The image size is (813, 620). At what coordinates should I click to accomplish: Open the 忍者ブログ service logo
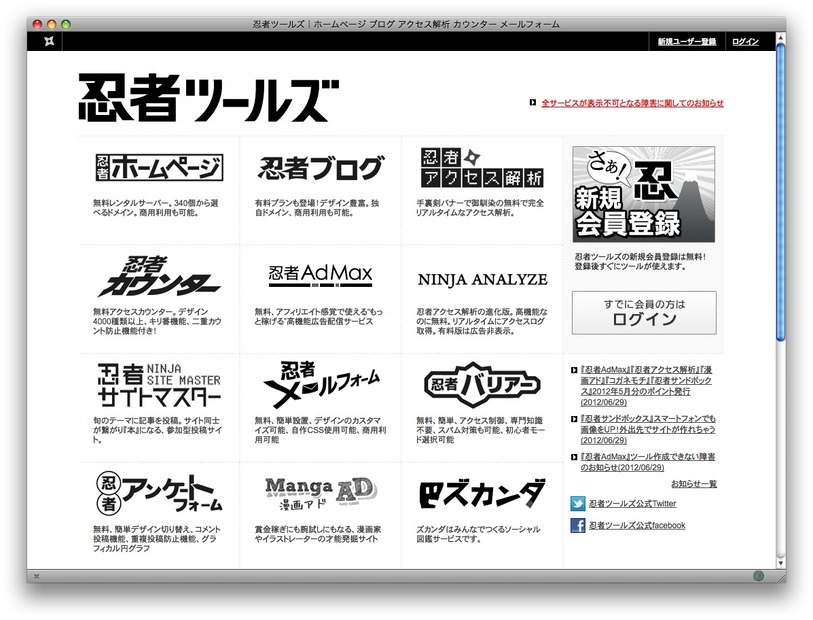[x=321, y=168]
